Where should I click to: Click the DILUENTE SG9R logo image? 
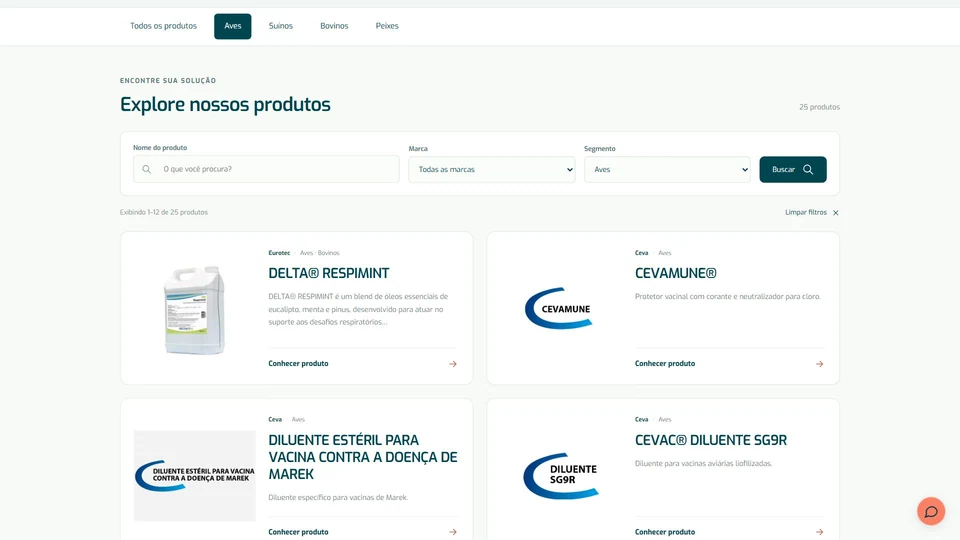tap(561, 476)
